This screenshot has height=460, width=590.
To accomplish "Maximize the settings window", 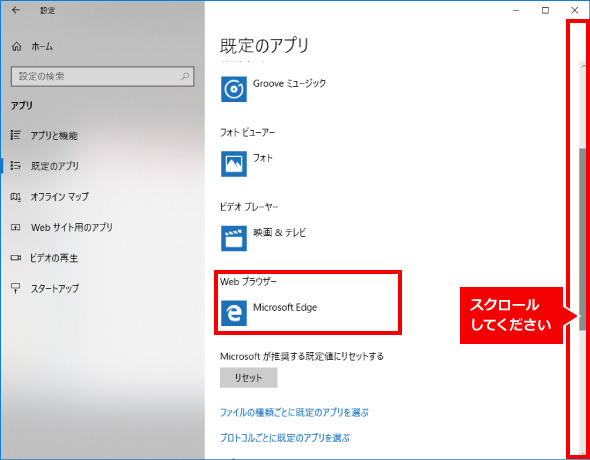I will pyautogui.click(x=545, y=11).
